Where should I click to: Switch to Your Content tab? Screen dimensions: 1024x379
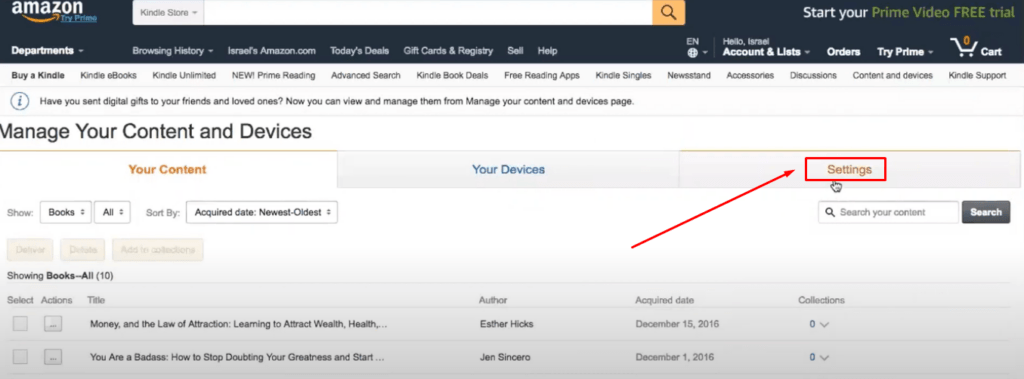[x=168, y=170]
